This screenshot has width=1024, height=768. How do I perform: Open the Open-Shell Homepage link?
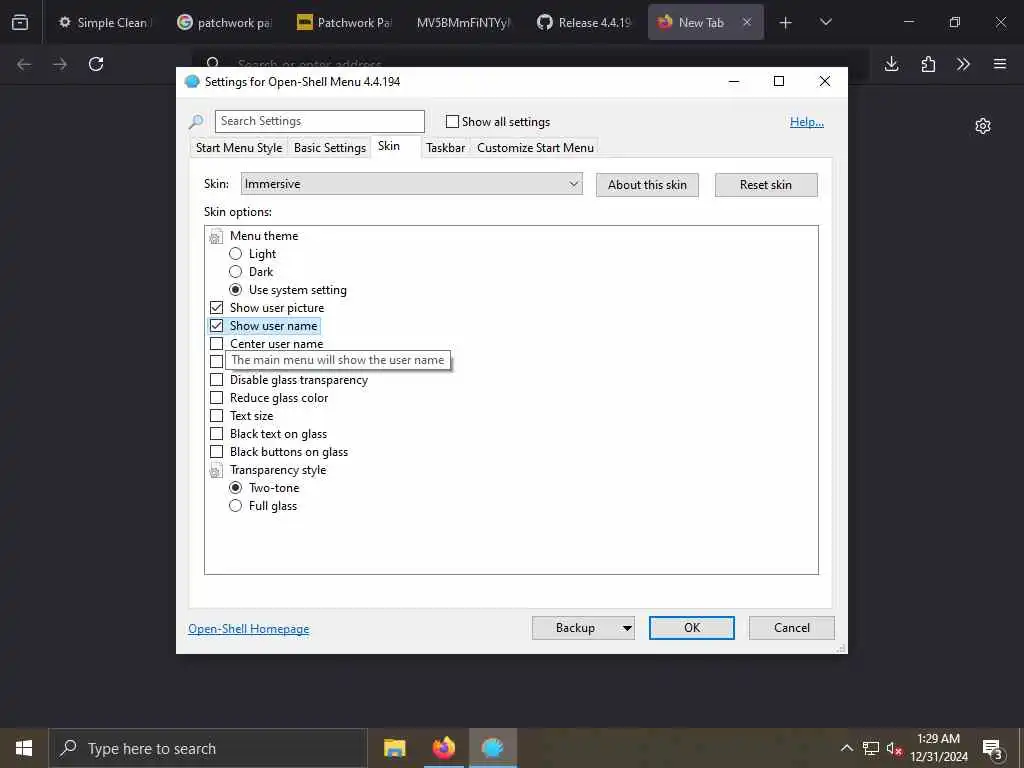[249, 629]
